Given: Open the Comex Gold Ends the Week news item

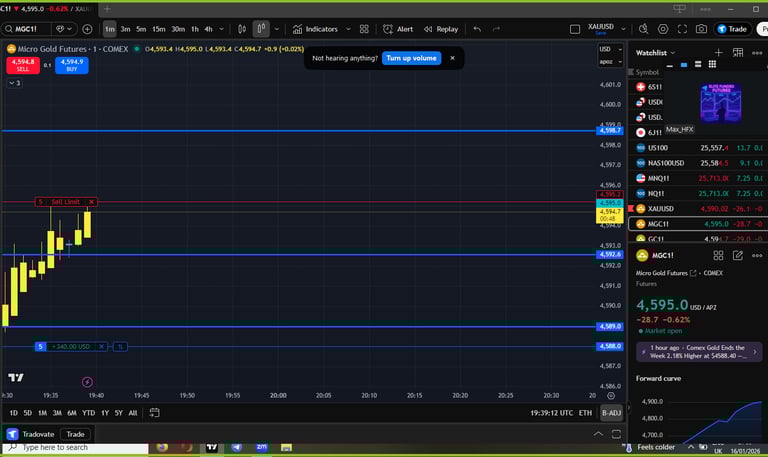Looking at the screenshot, I should [x=699, y=352].
